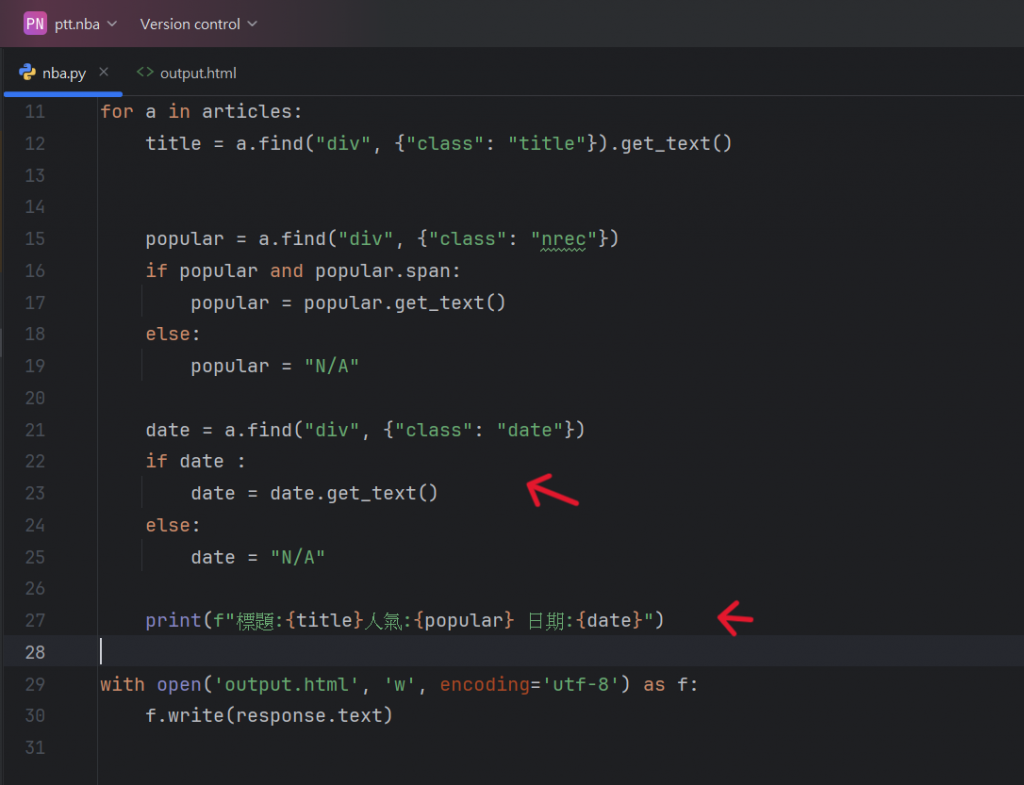
Task: Click the line number 11 in gutter
Action: coord(35,112)
